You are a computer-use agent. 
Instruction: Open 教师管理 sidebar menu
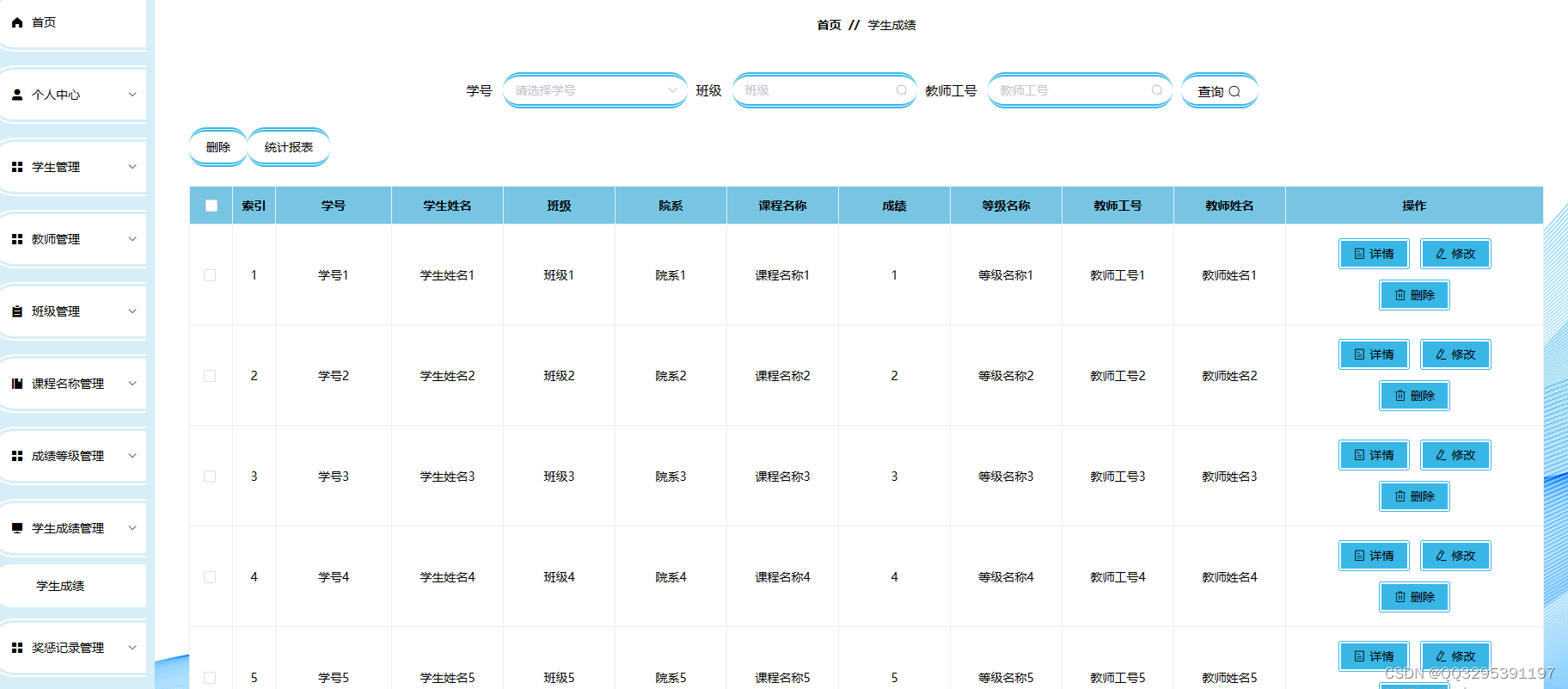tap(73, 239)
